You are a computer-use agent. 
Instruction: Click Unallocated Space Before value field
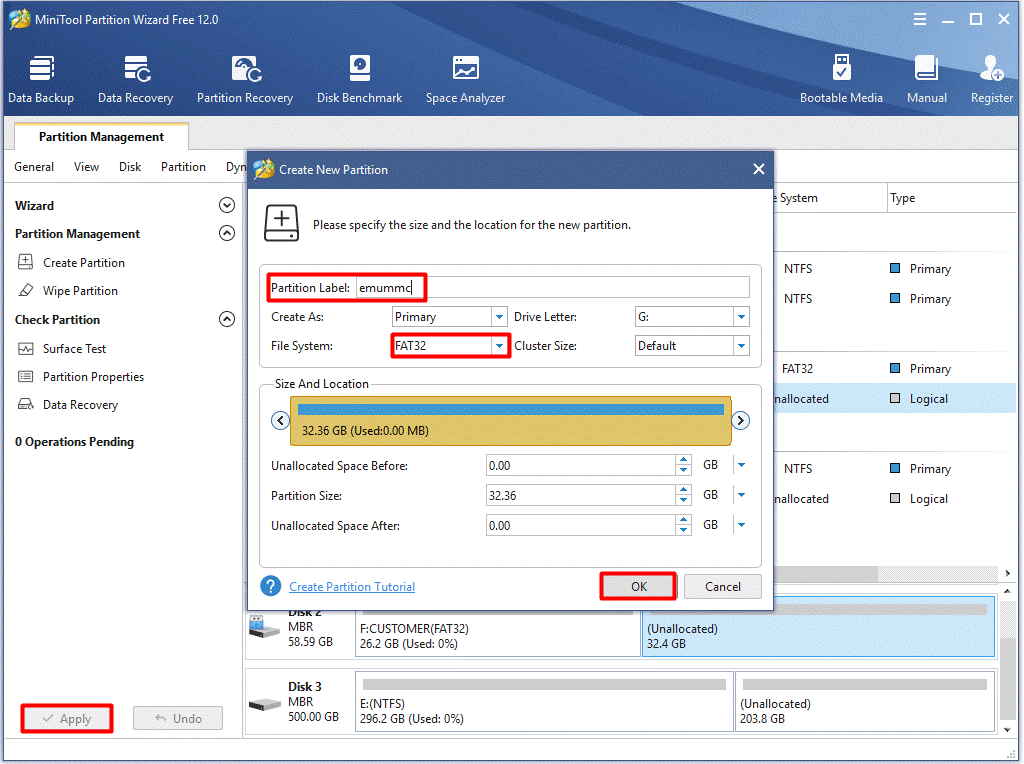coord(581,466)
